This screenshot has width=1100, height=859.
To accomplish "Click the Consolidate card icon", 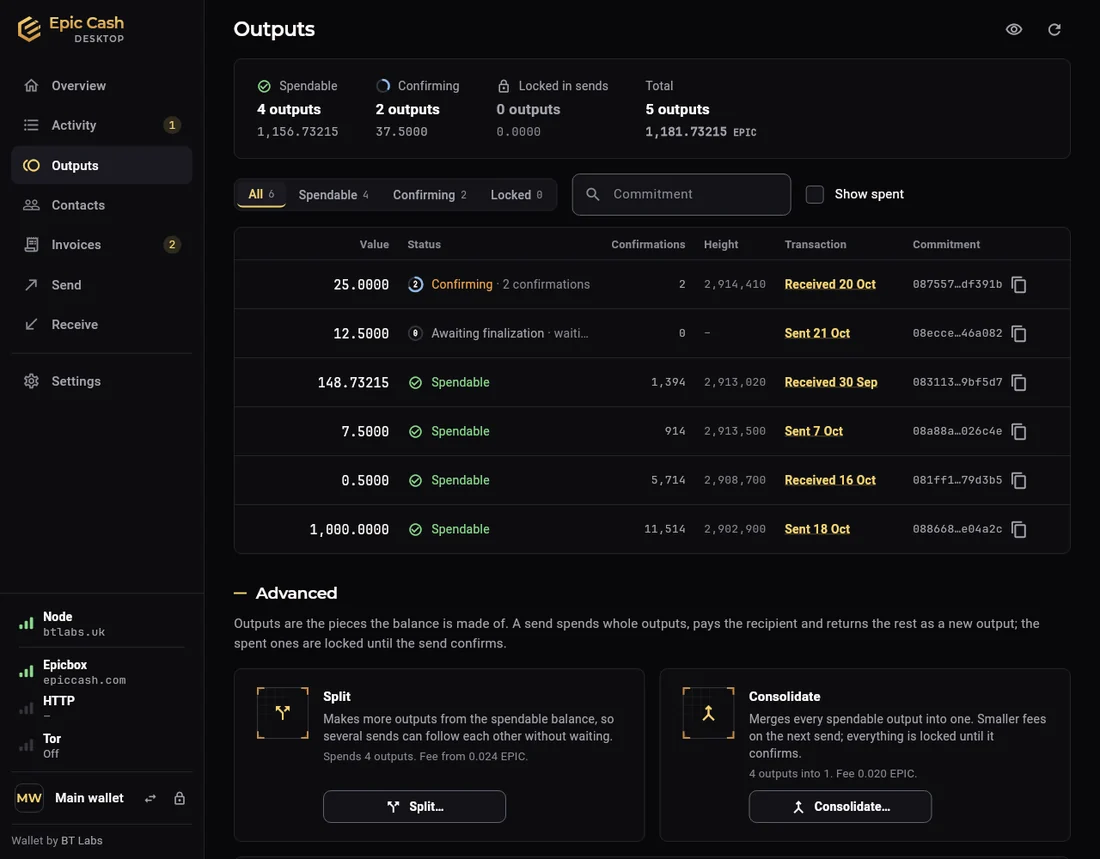I will click(x=709, y=713).
